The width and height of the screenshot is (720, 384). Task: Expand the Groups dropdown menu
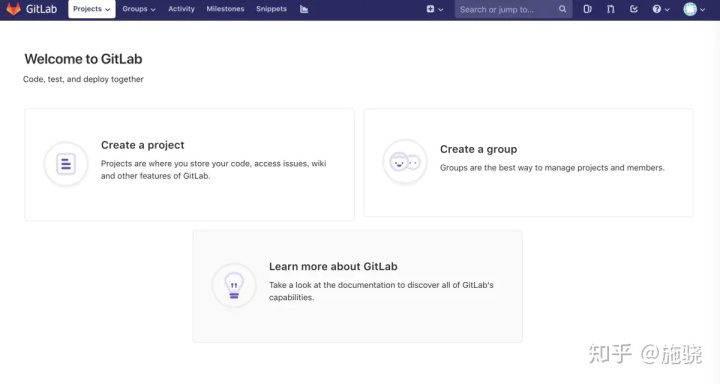click(x=139, y=9)
